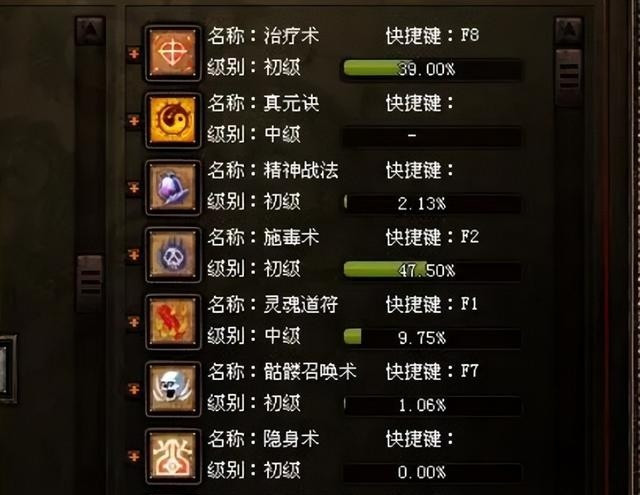The image size is (640, 495).
Task: Expand the plus marker beside 施毒术
Action: pos(134,255)
